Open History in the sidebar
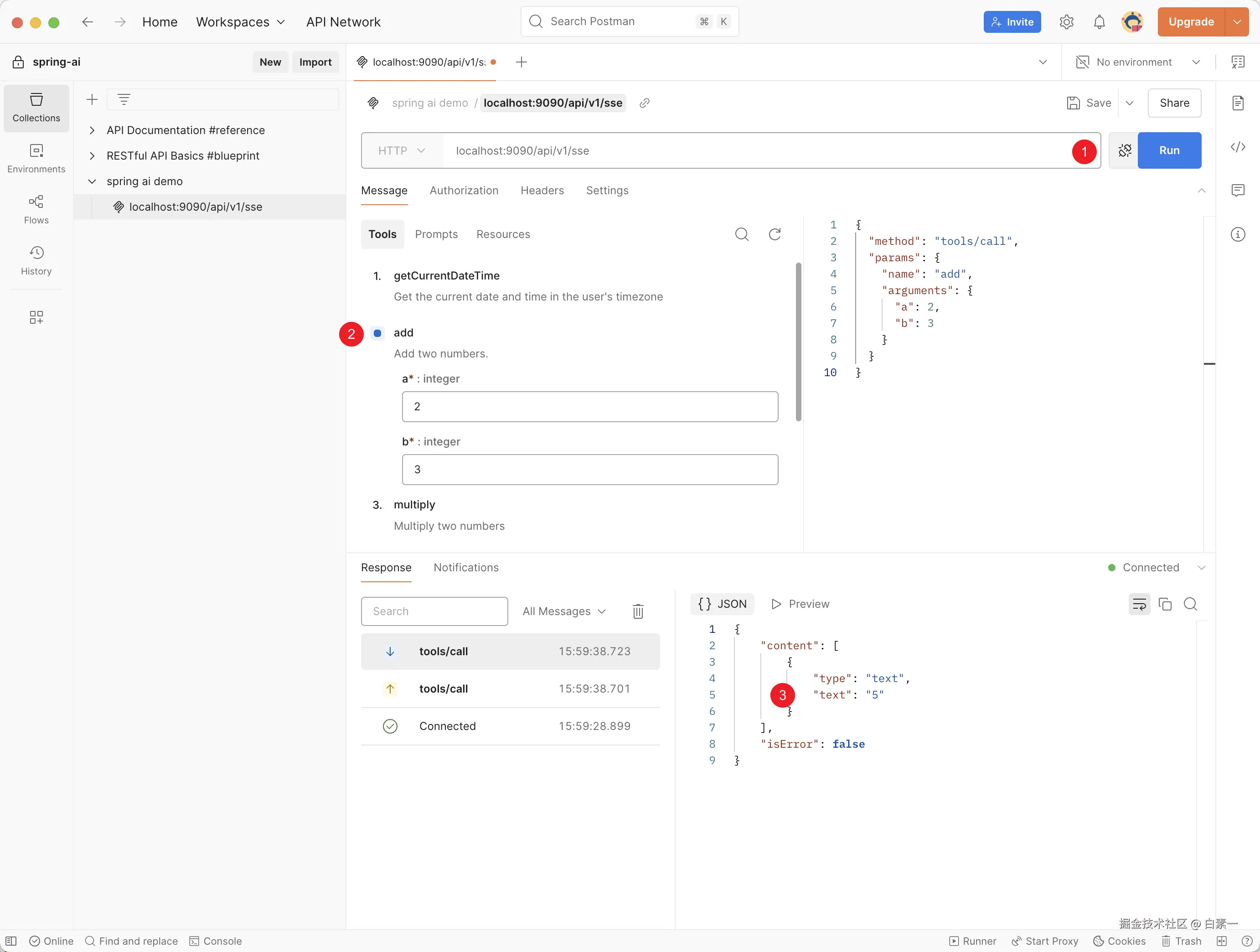The image size is (1260, 952). (36, 260)
